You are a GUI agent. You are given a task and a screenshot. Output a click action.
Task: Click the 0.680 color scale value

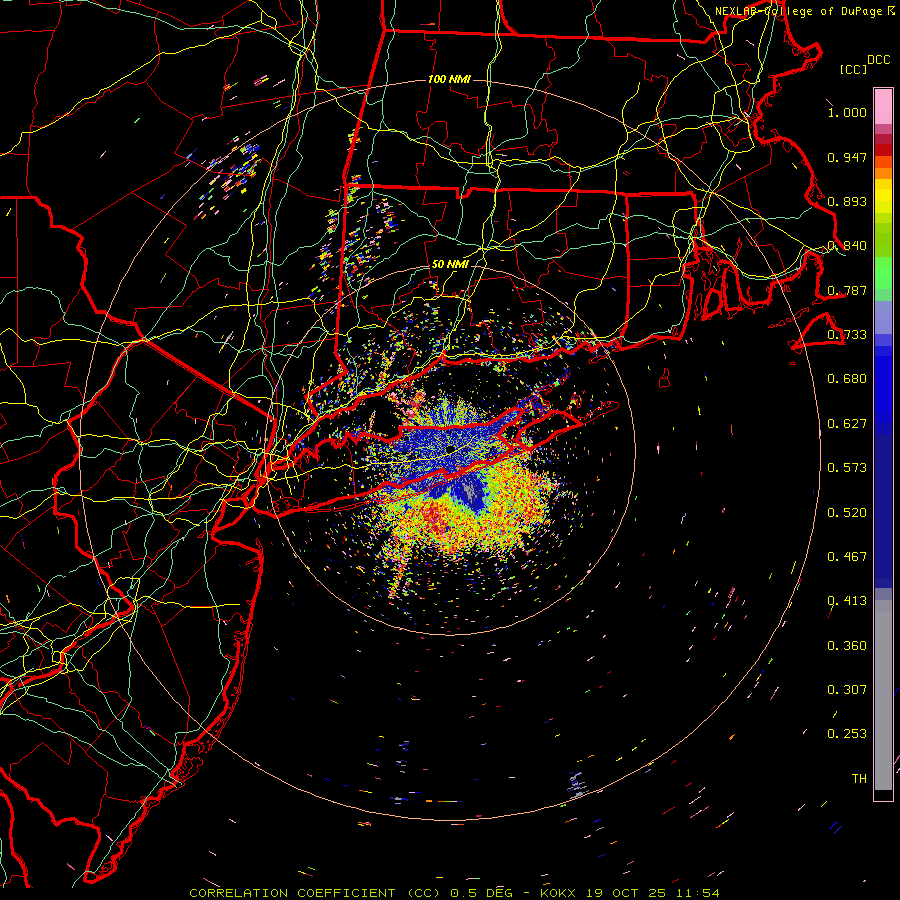click(x=847, y=379)
